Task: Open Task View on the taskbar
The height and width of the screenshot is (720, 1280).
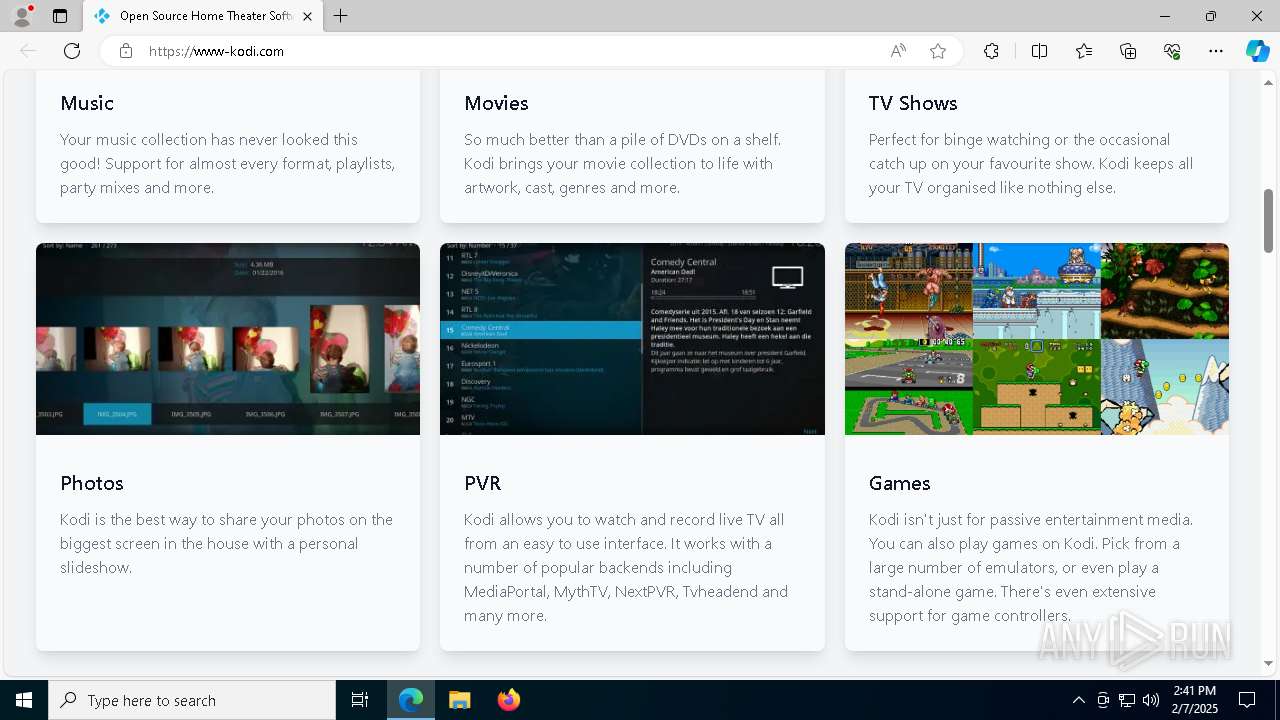Action: (x=360, y=700)
